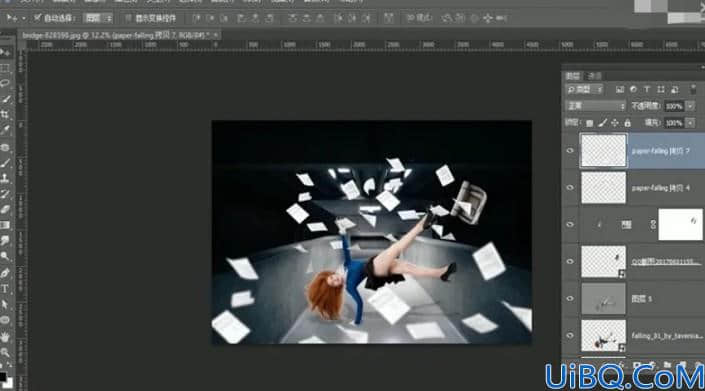The height and width of the screenshot is (391, 705).
Task: Select the paper-falling 拷贝 4 layer thumbnail
Action: point(603,188)
